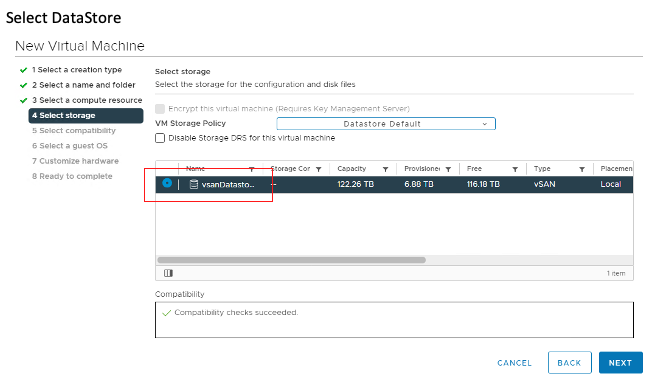Open the Storage Compatibility column filter
The height and width of the screenshot is (380, 654).
(319, 169)
